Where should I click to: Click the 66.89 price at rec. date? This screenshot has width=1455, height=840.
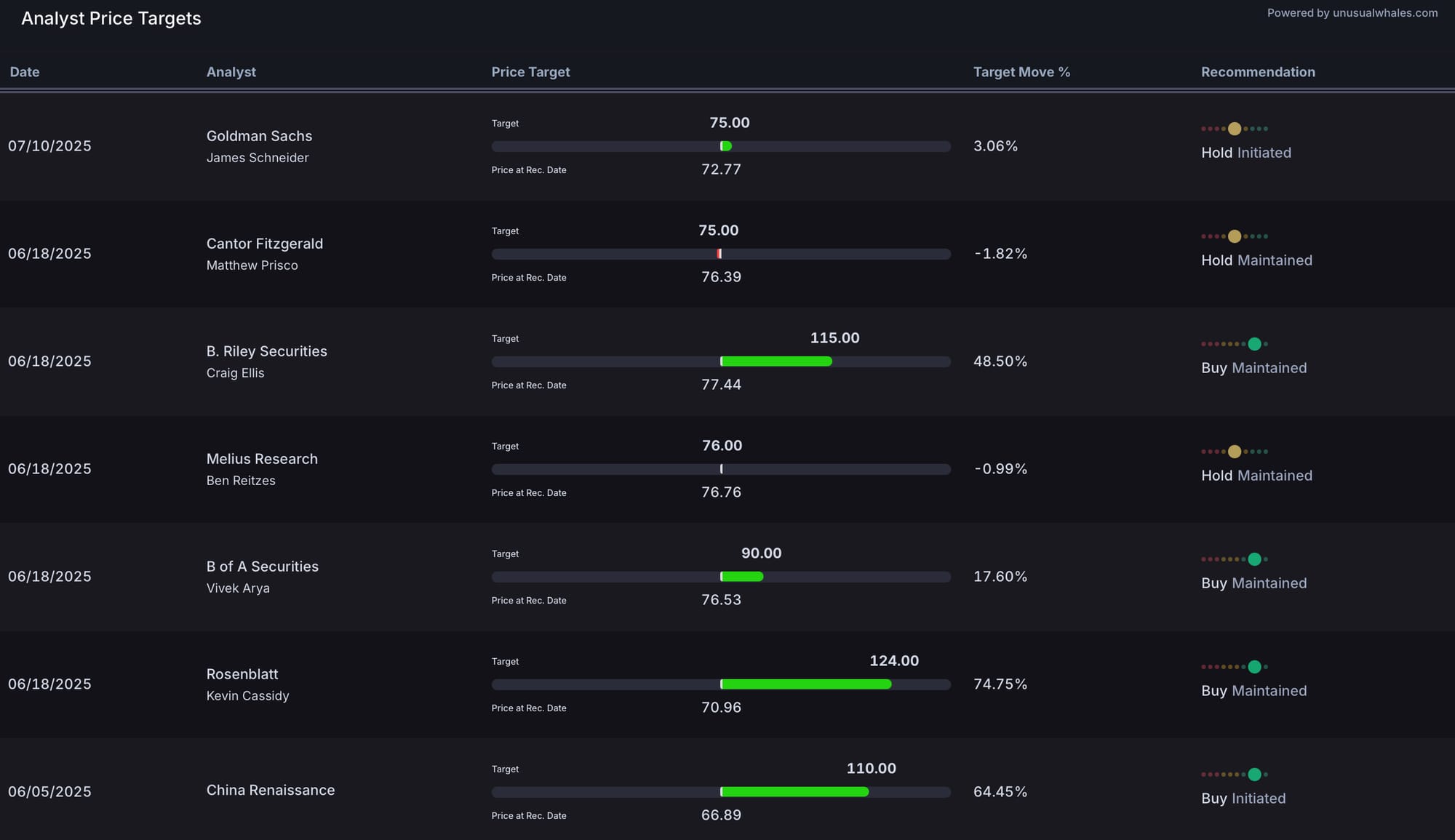pos(721,815)
